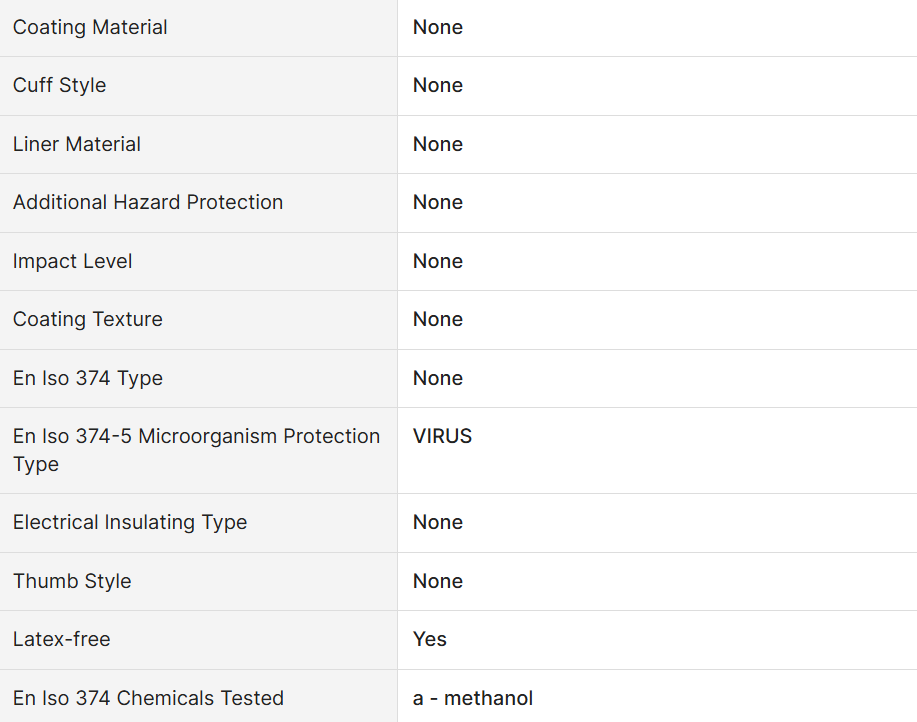Click Additional Hazard Protection label
The width and height of the screenshot is (917, 722).
(x=148, y=202)
